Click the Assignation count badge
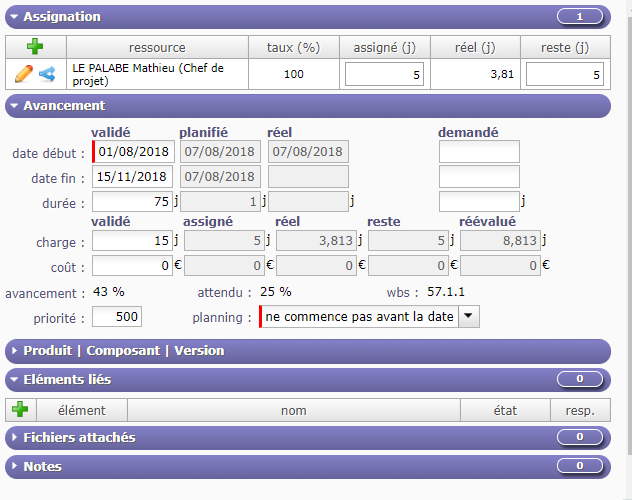The height and width of the screenshot is (500, 632). (x=579, y=17)
